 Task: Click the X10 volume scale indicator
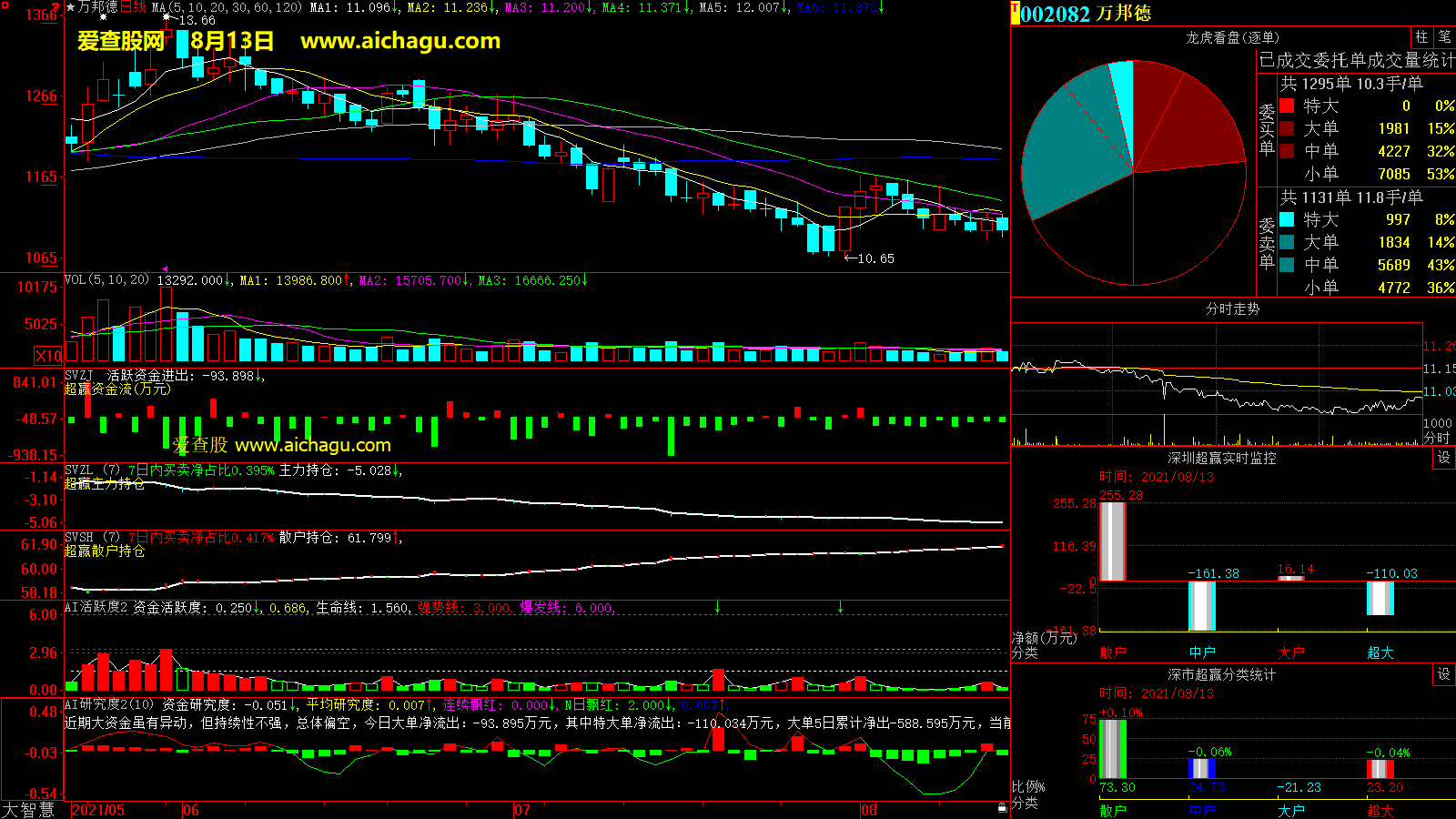[48, 356]
